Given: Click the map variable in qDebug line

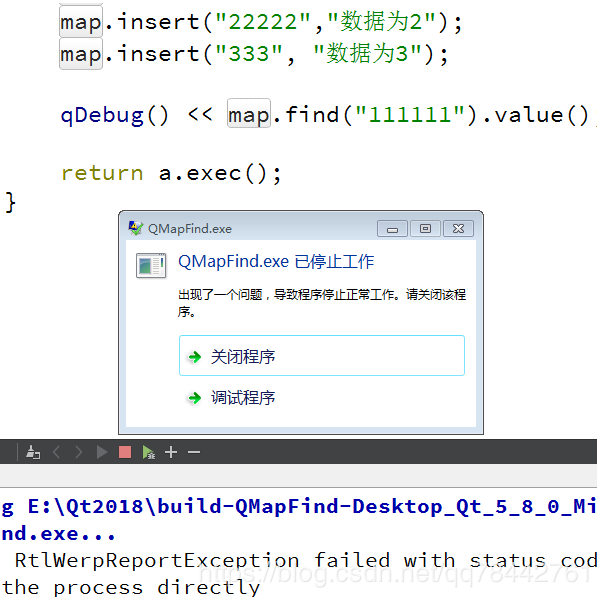Looking at the screenshot, I should click(249, 114).
